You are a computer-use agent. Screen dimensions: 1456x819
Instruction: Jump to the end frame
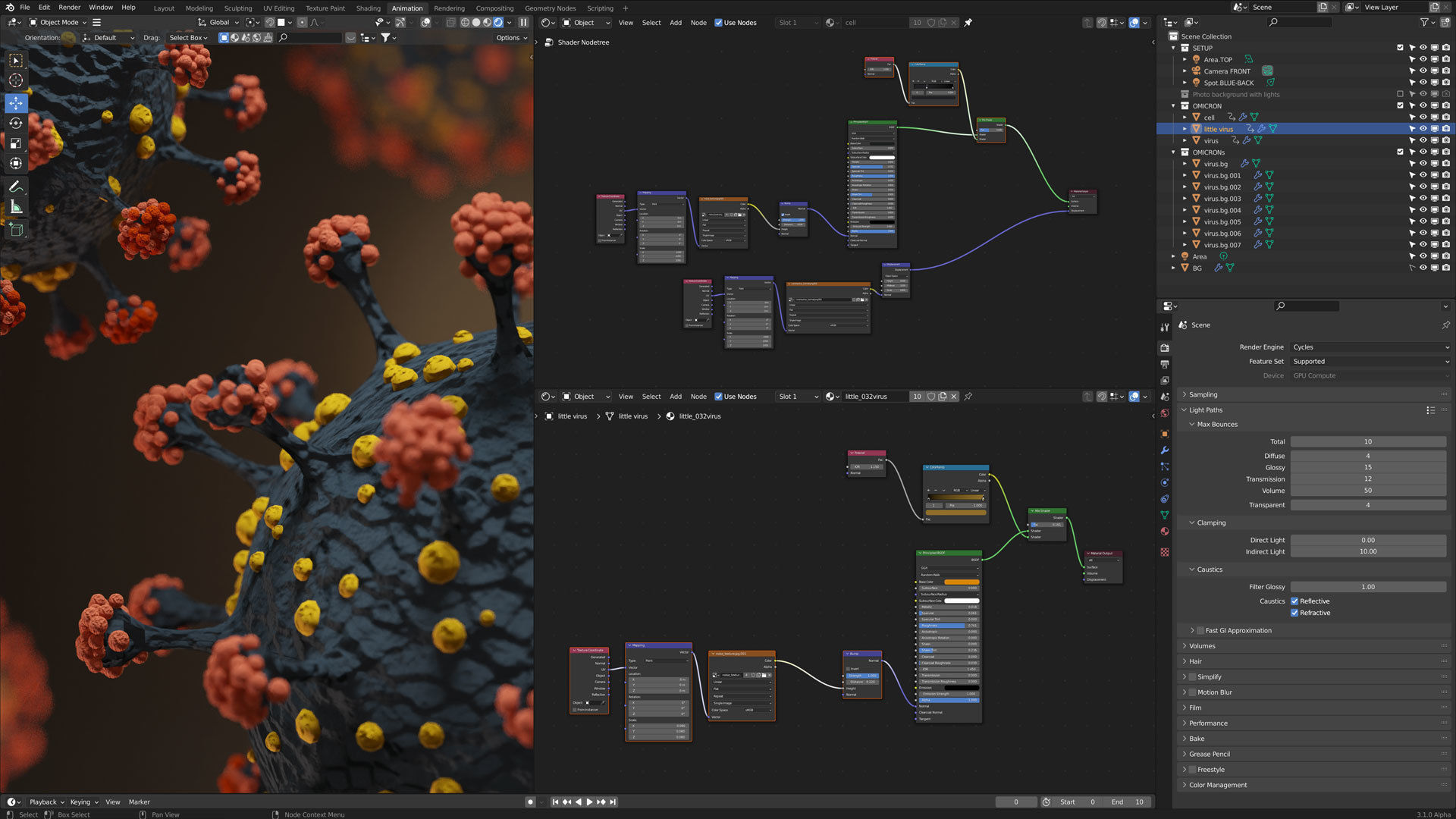(x=613, y=802)
